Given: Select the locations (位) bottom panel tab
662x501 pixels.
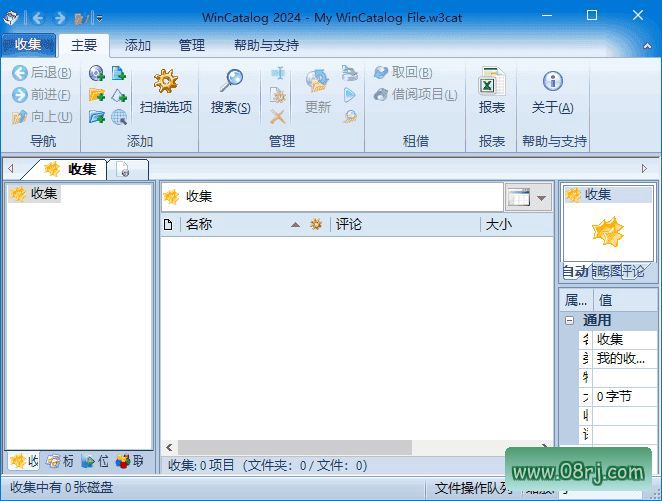Looking at the screenshot, I should 95,461.
